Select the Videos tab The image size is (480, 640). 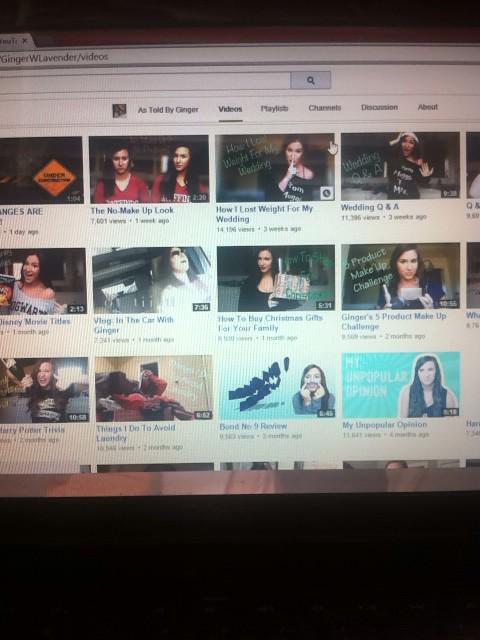point(230,109)
